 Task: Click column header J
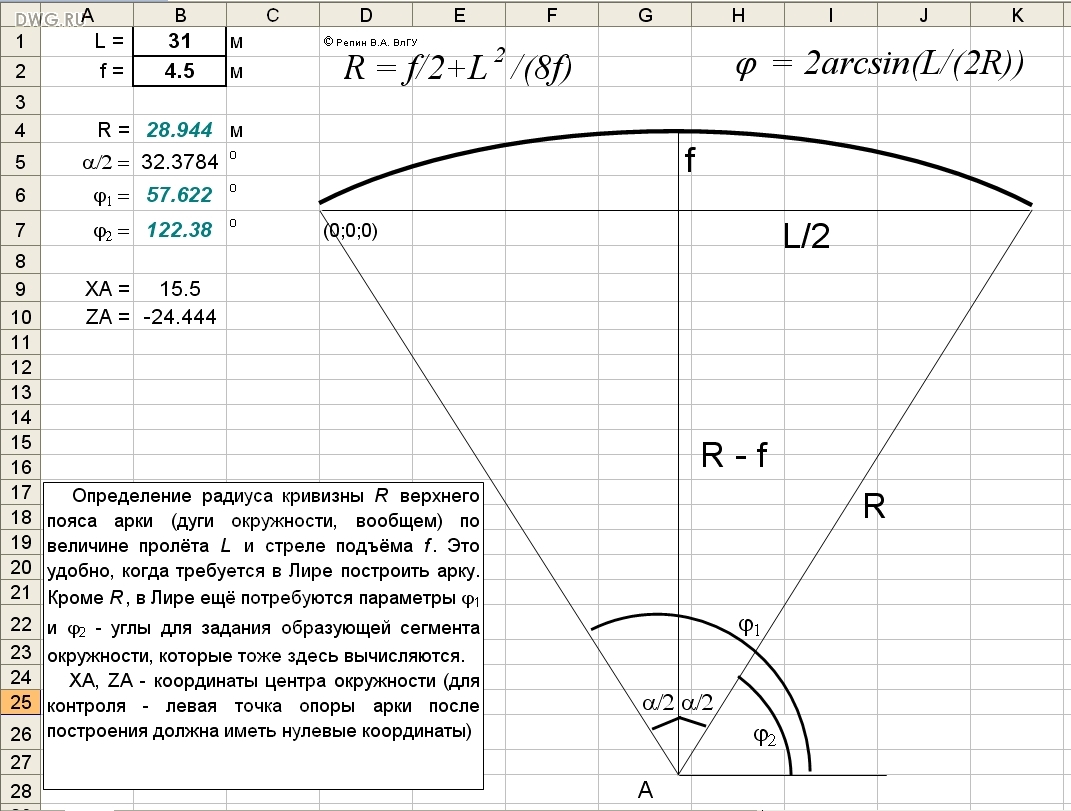tap(923, 15)
